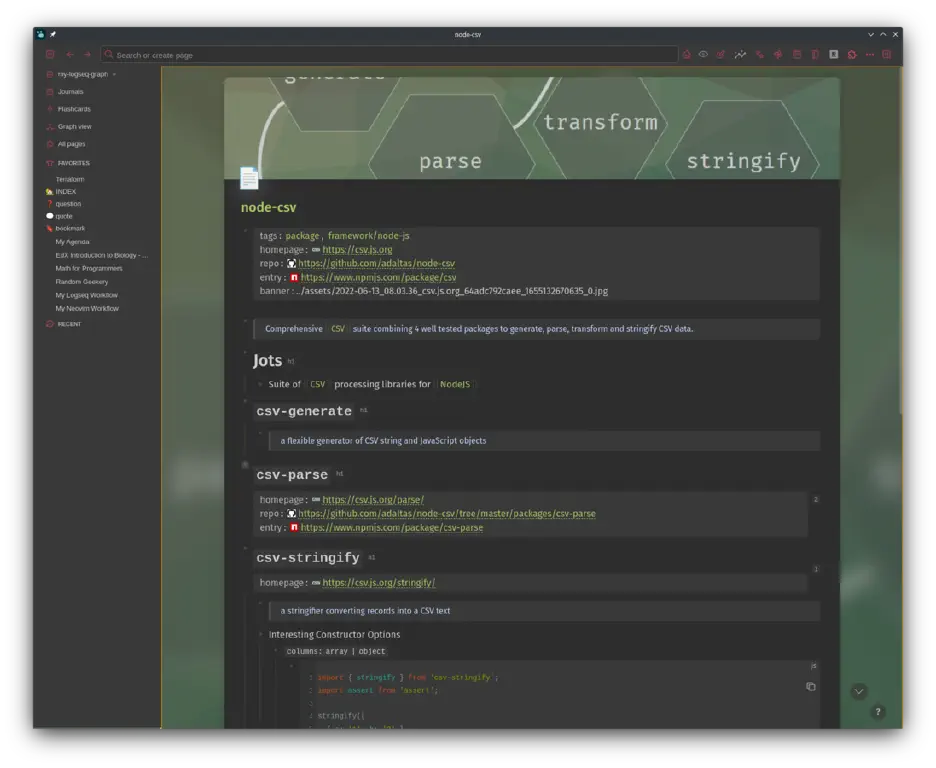Open the bookmark favorite page

(70, 229)
